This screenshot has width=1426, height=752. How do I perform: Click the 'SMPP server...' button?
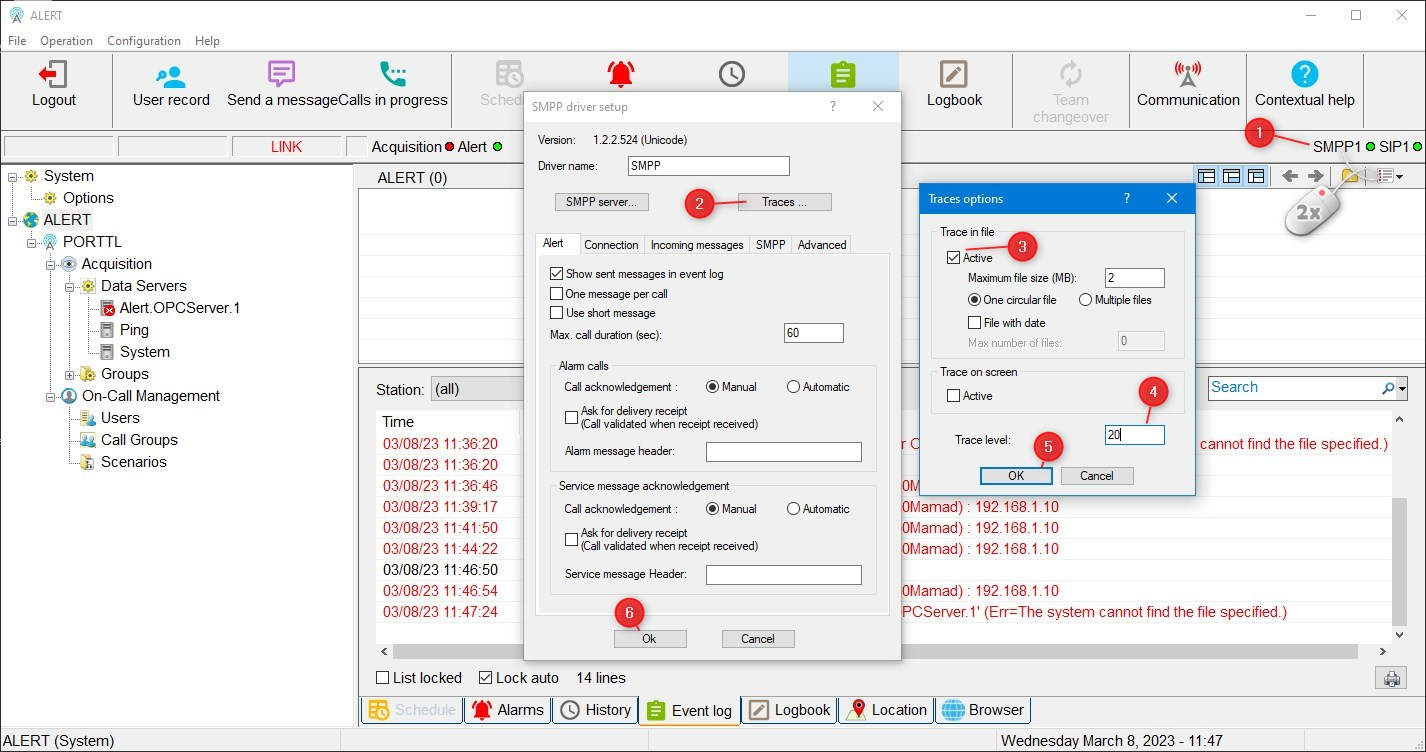point(601,202)
